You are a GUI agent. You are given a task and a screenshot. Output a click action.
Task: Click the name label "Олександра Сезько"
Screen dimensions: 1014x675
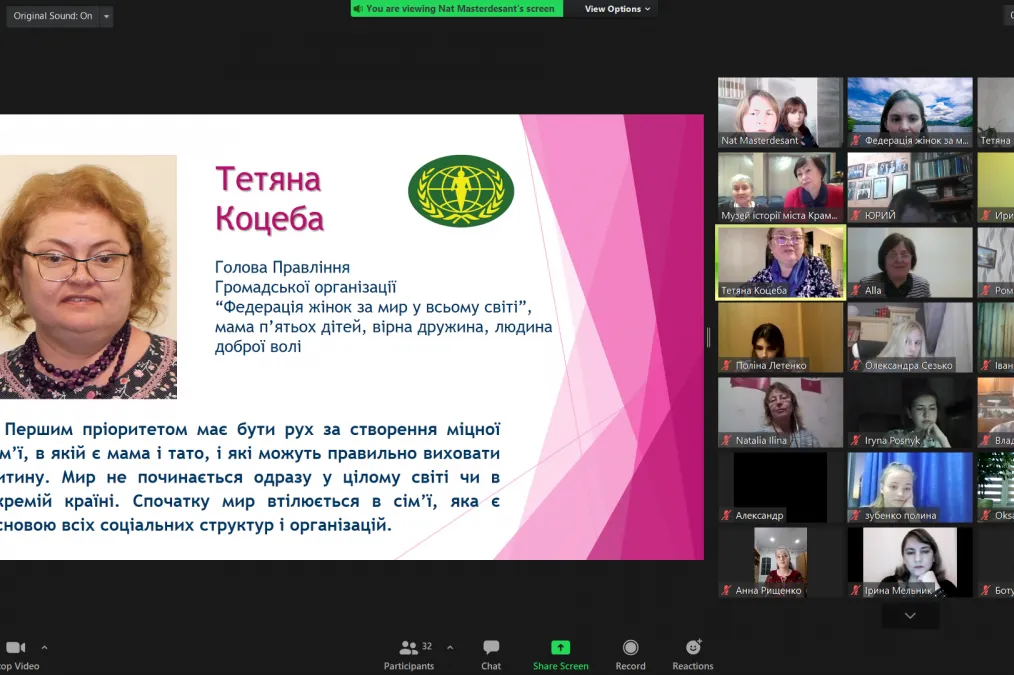pos(909,365)
